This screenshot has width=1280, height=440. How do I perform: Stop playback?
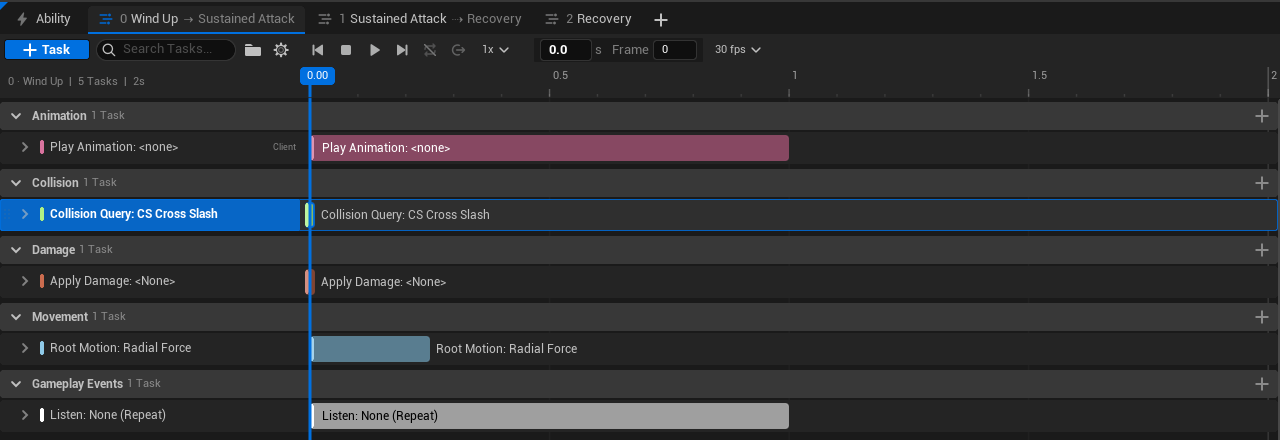[x=346, y=50]
